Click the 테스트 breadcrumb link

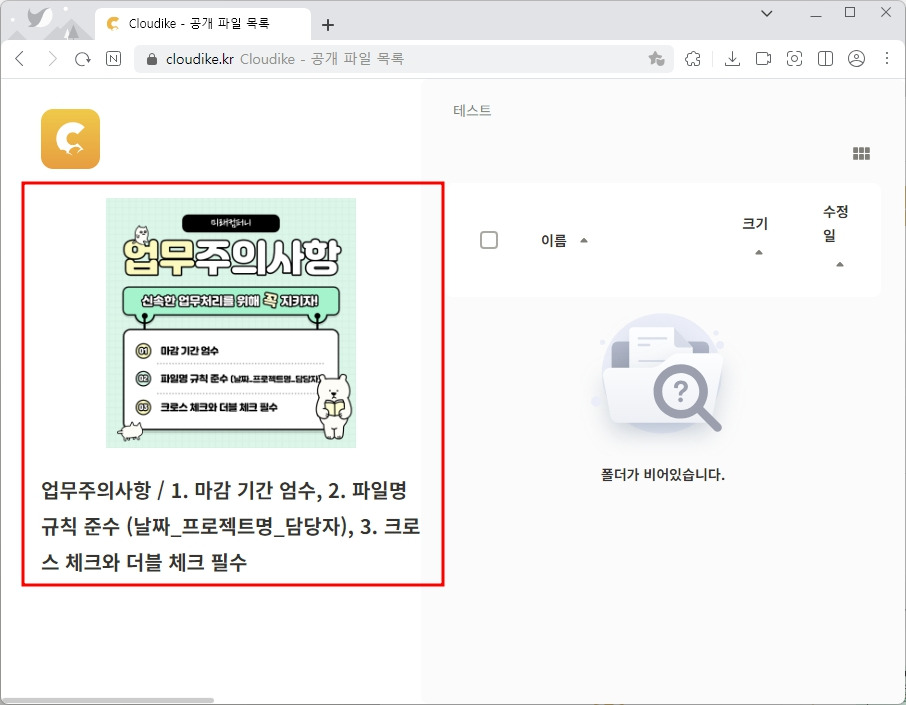click(x=472, y=110)
